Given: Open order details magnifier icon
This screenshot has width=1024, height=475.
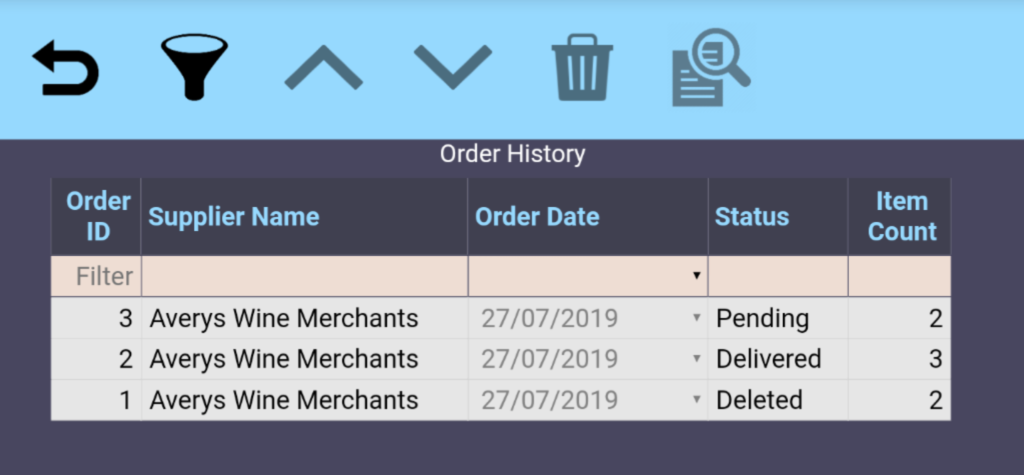Looking at the screenshot, I should 710,68.
